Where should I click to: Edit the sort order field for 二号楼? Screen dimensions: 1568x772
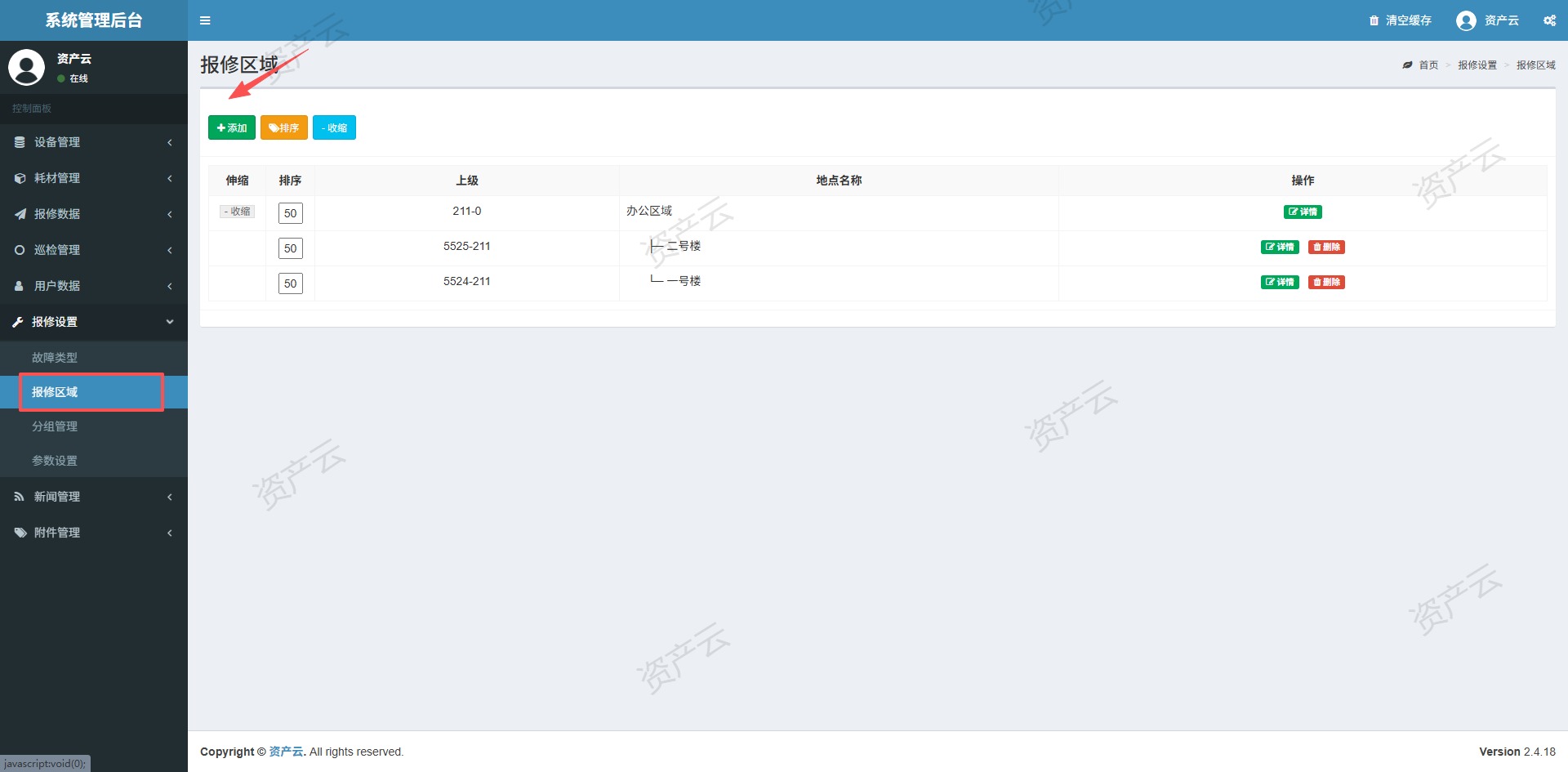[291, 248]
